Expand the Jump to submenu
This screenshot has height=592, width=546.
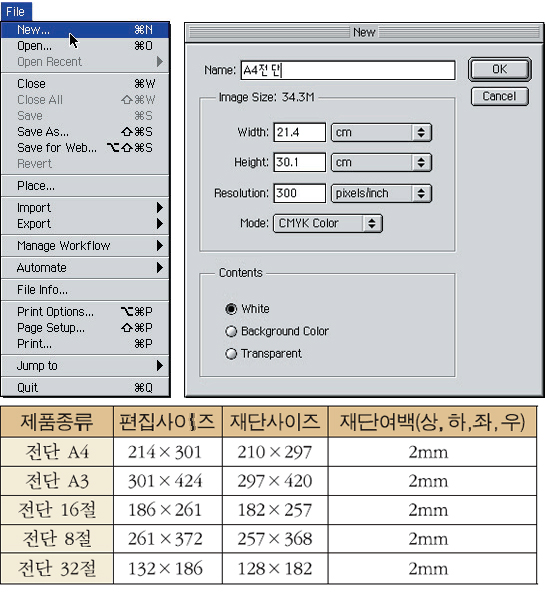coord(85,365)
